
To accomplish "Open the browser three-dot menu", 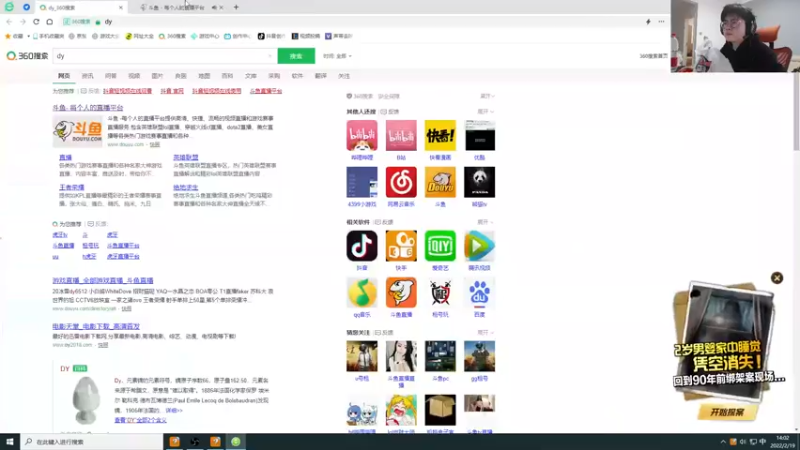I will pos(661,22).
